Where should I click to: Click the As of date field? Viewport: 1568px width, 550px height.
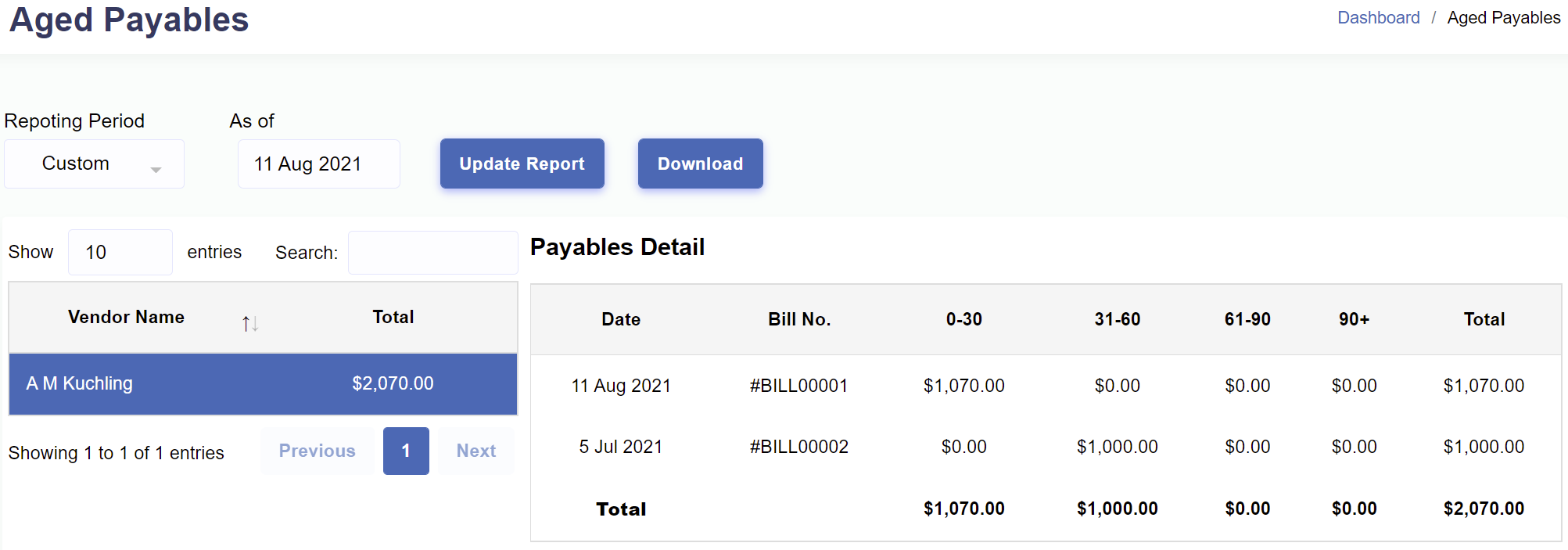tap(318, 164)
